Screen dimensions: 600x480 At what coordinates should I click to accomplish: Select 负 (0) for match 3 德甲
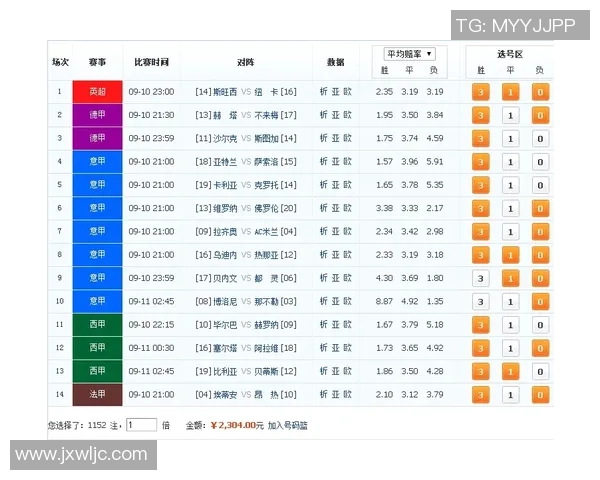(x=540, y=139)
